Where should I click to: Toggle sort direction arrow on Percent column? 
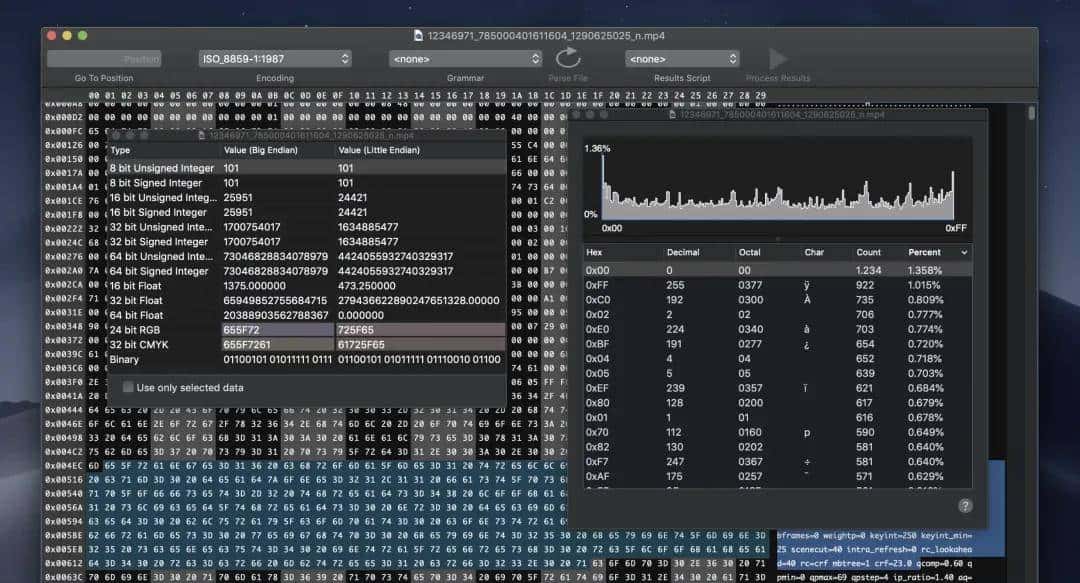click(964, 253)
